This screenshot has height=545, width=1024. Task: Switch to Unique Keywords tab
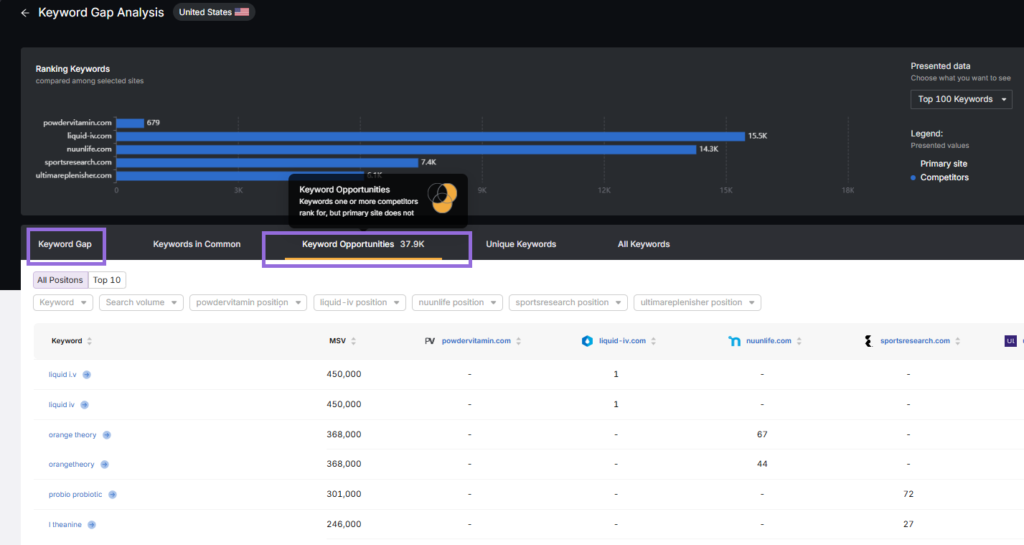[x=521, y=244]
